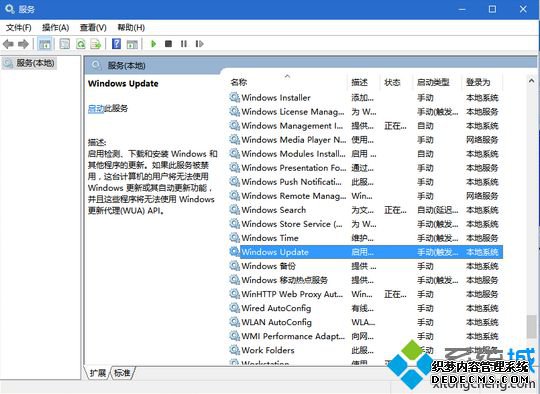This screenshot has width=540, height=394.
Task: Click 网络服务 login of Windows Media Player
Action: click(482, 140)
